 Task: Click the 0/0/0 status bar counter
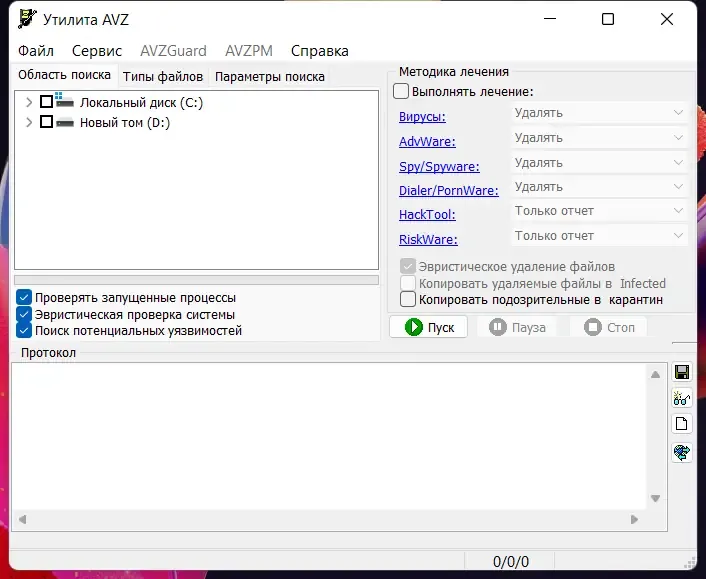click(x=511, y=561)
